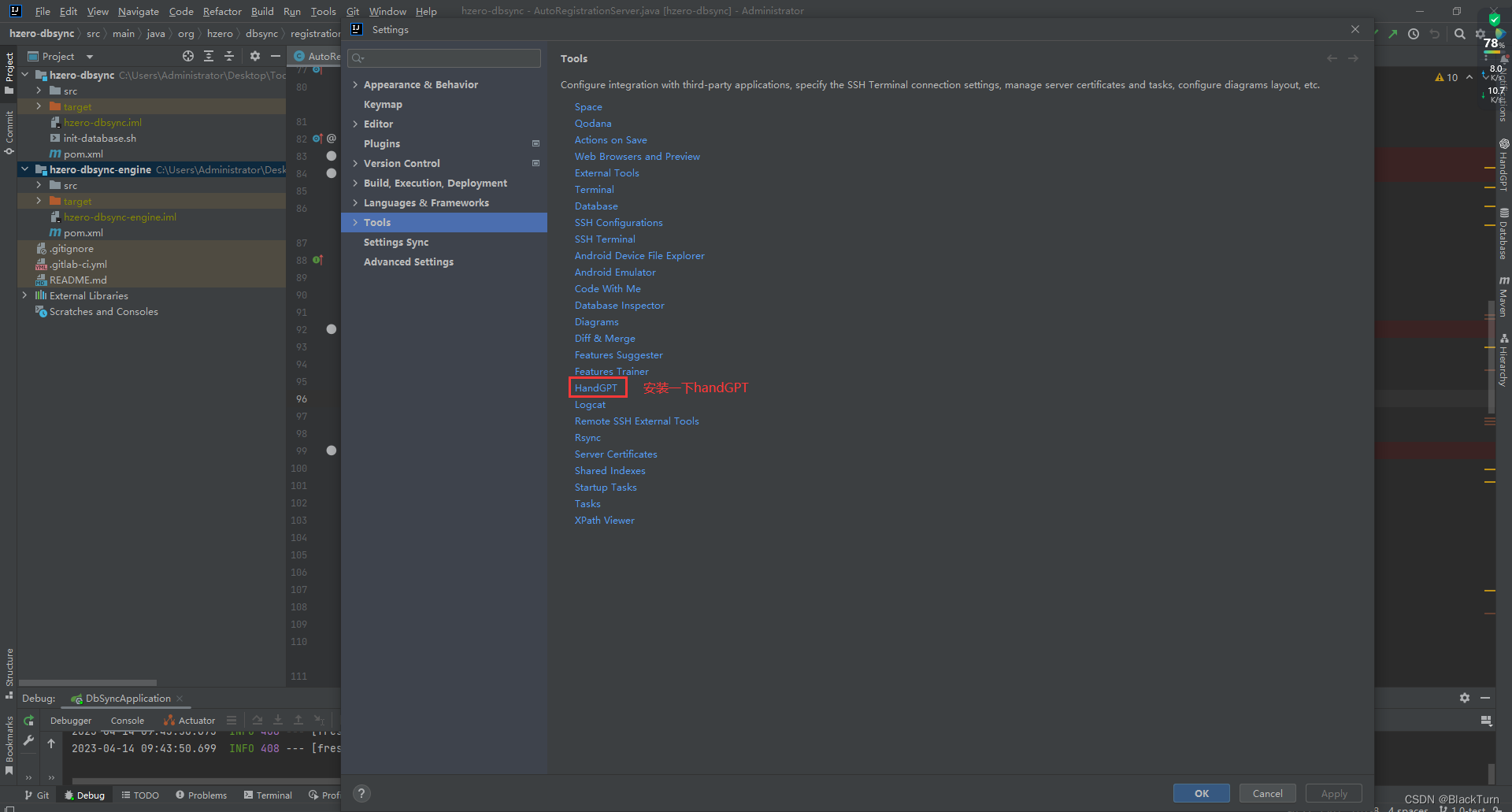Image resolution: width=1512 pixels, height=812 pixels.
Task: Click the Cancel button
Action: [1268, 793]
